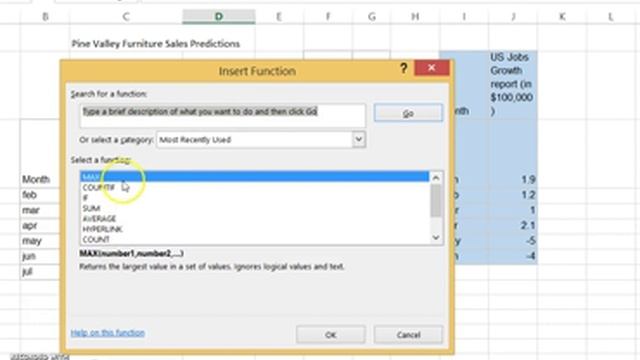The height and width of the screenshot is (360, 640).
Task: Click the US Jobs Growth report header cell
Action: 513,84
